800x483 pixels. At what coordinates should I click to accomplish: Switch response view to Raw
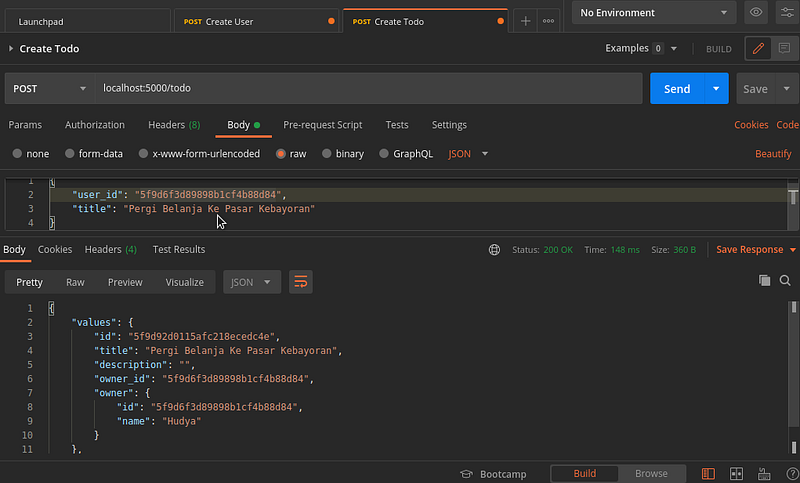click(x=75, y=282)
